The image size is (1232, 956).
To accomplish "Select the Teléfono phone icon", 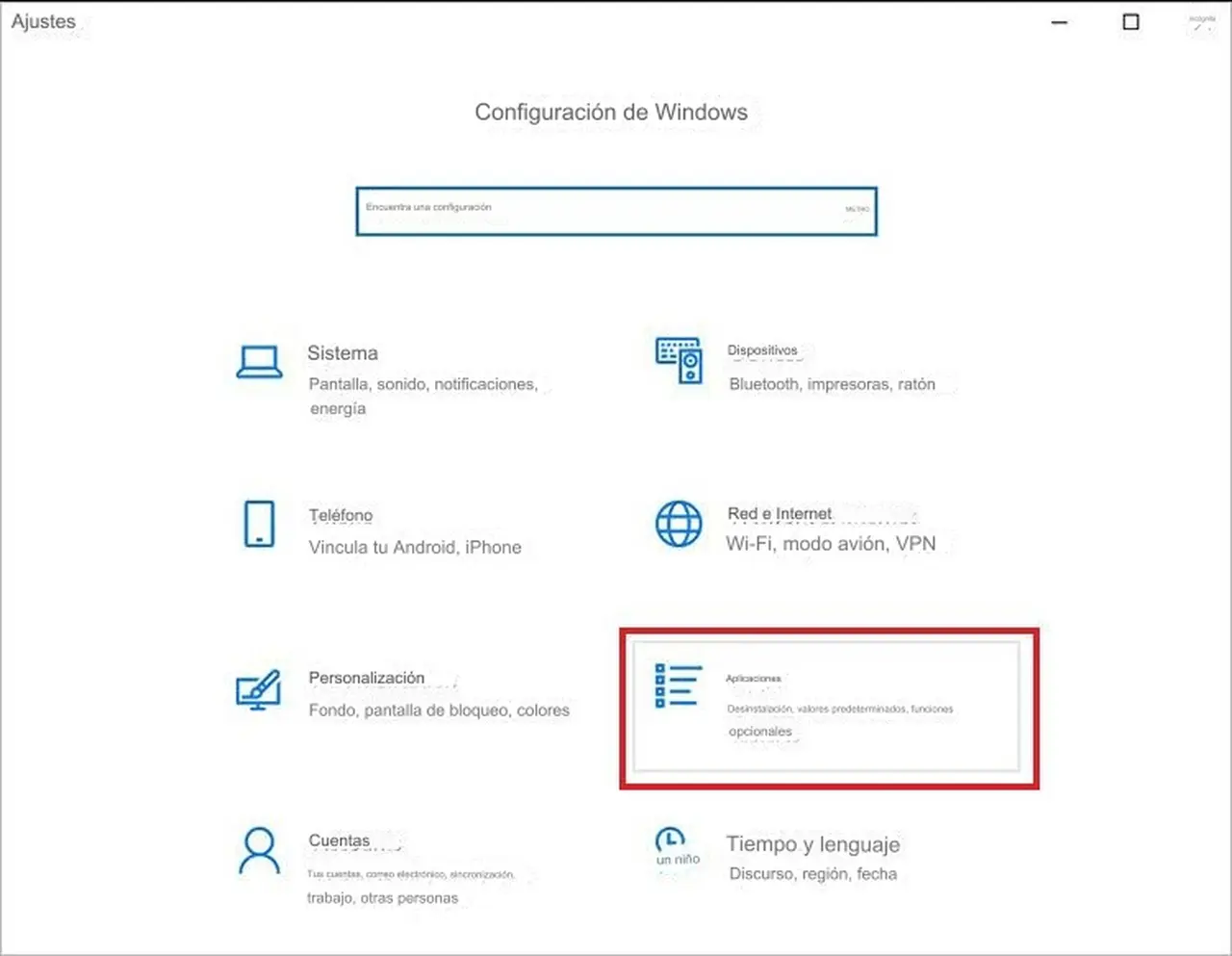I will coord(259,524).
